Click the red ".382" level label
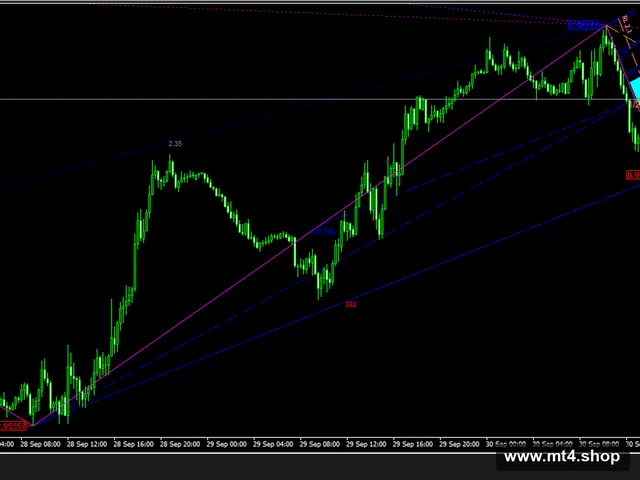Image resolution: width=640 pixels, height=480 pixels. pos(350,304)
